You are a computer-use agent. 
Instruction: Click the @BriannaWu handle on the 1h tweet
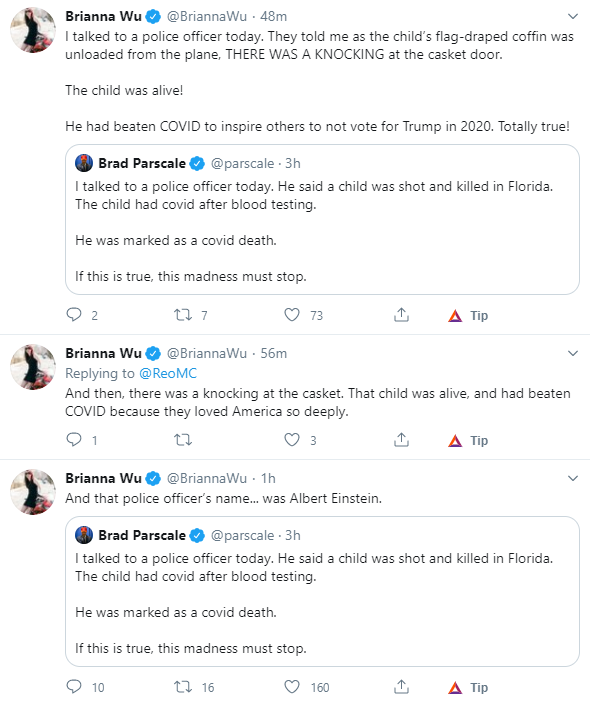click(x=207, y=478)
